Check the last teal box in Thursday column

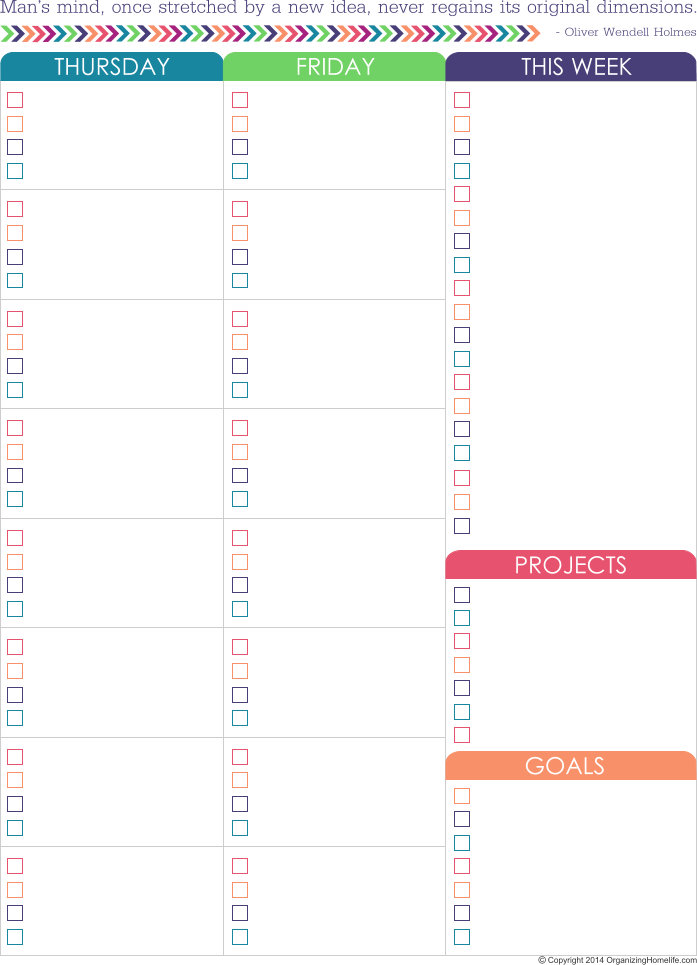[15, 937]
